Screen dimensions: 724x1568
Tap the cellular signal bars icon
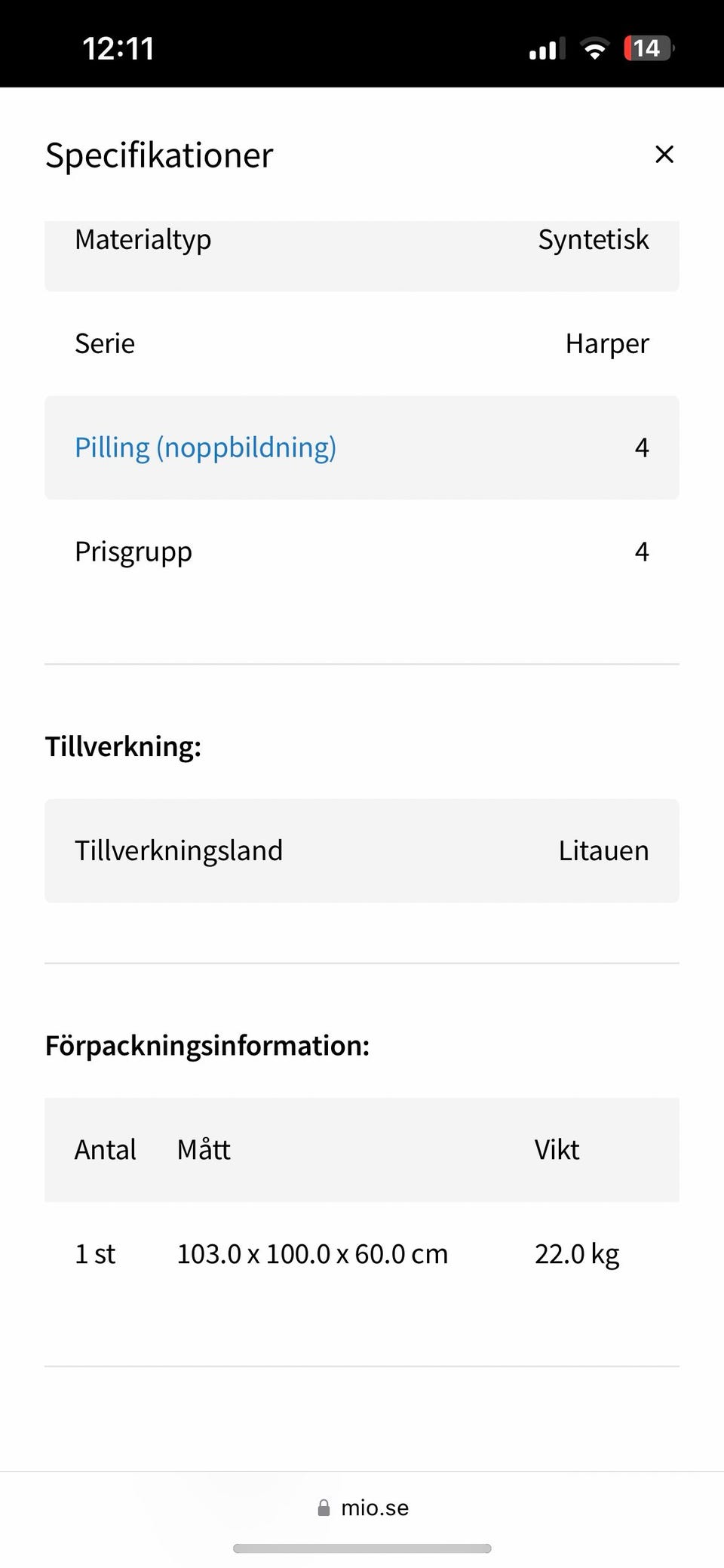point(547,50)
